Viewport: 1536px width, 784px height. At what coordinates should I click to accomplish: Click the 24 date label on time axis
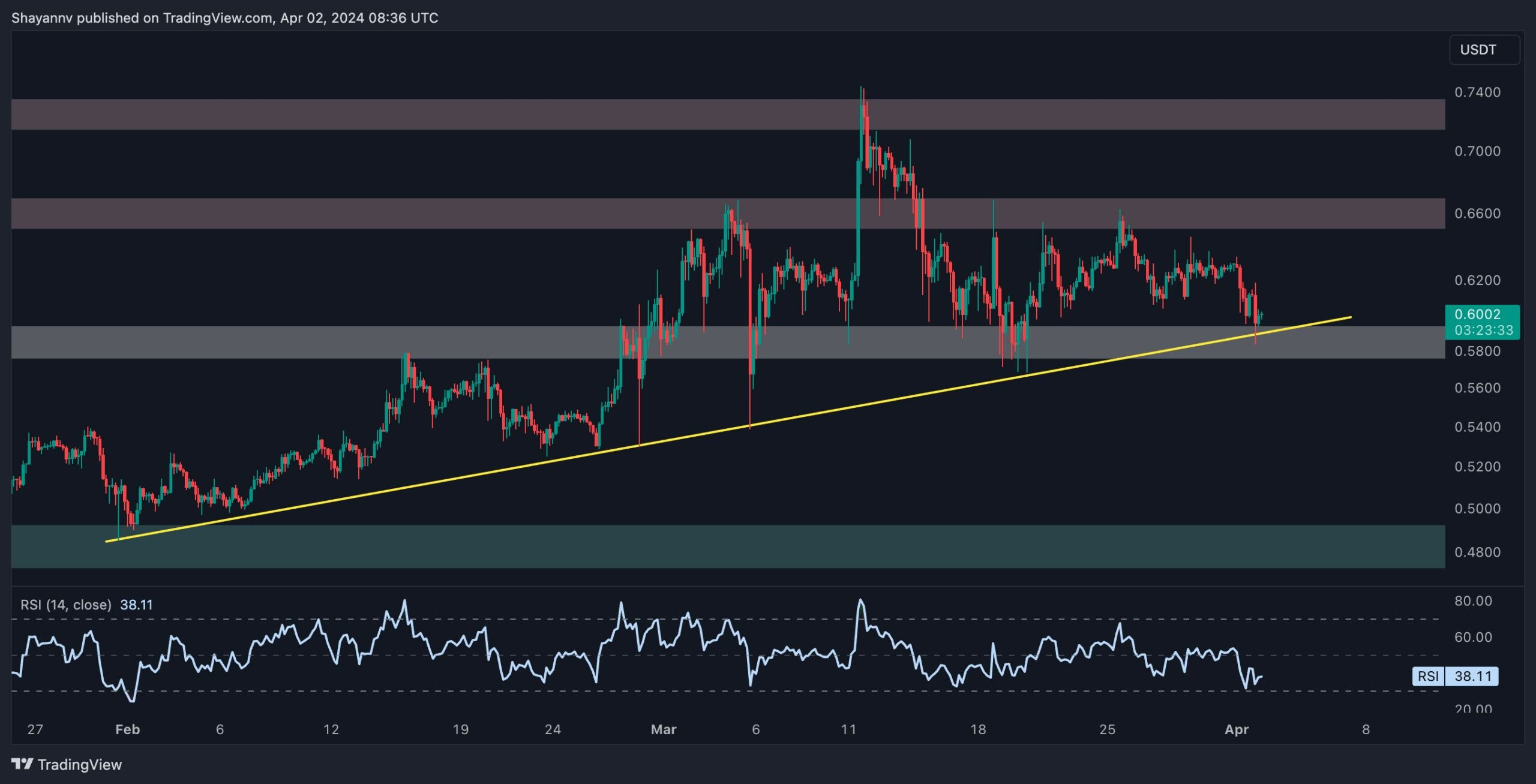point(553,729)
